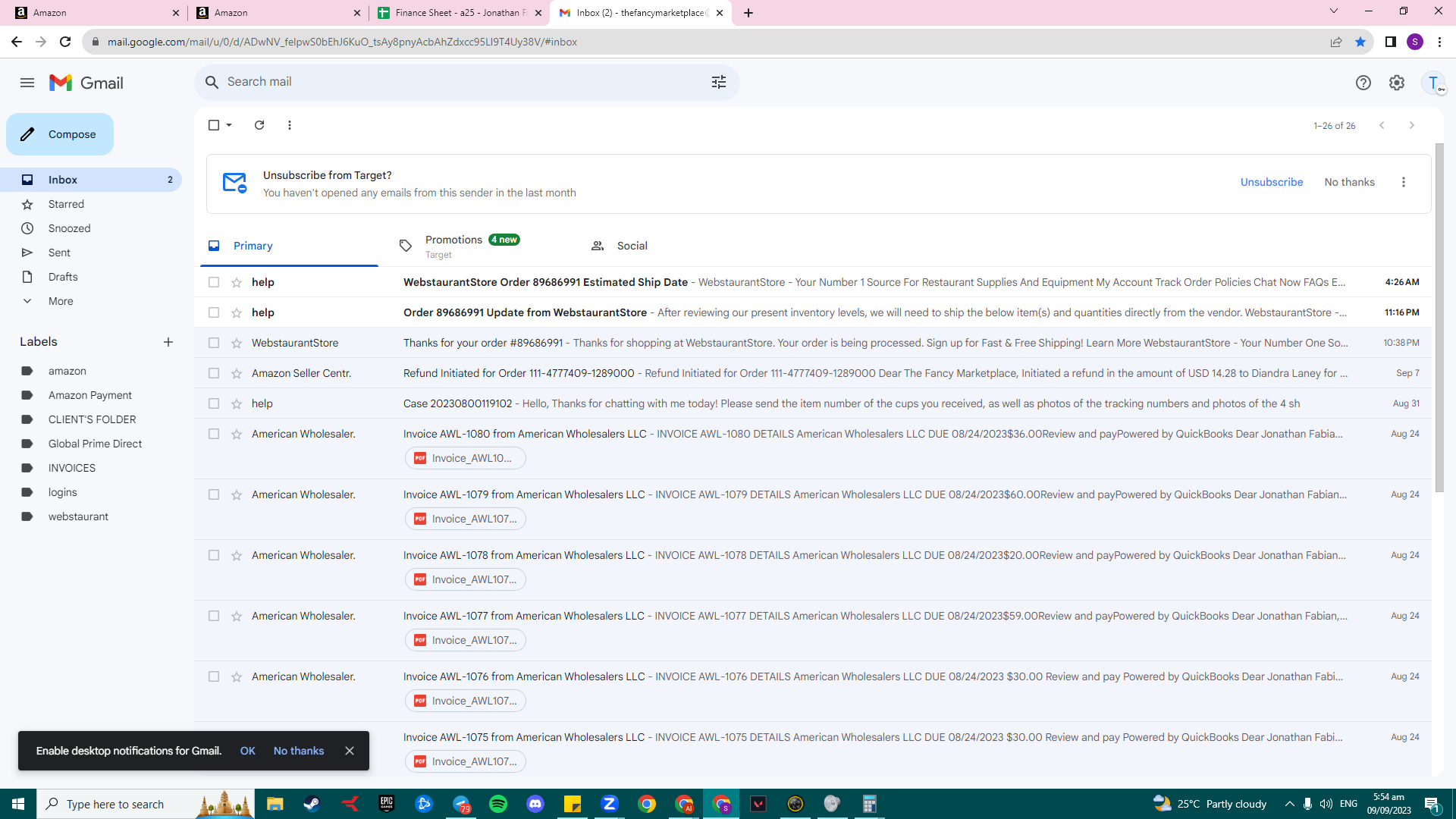Open search options filter icon
The width and height of the screenshot is (1456, 819).
[x=719, y=82]
